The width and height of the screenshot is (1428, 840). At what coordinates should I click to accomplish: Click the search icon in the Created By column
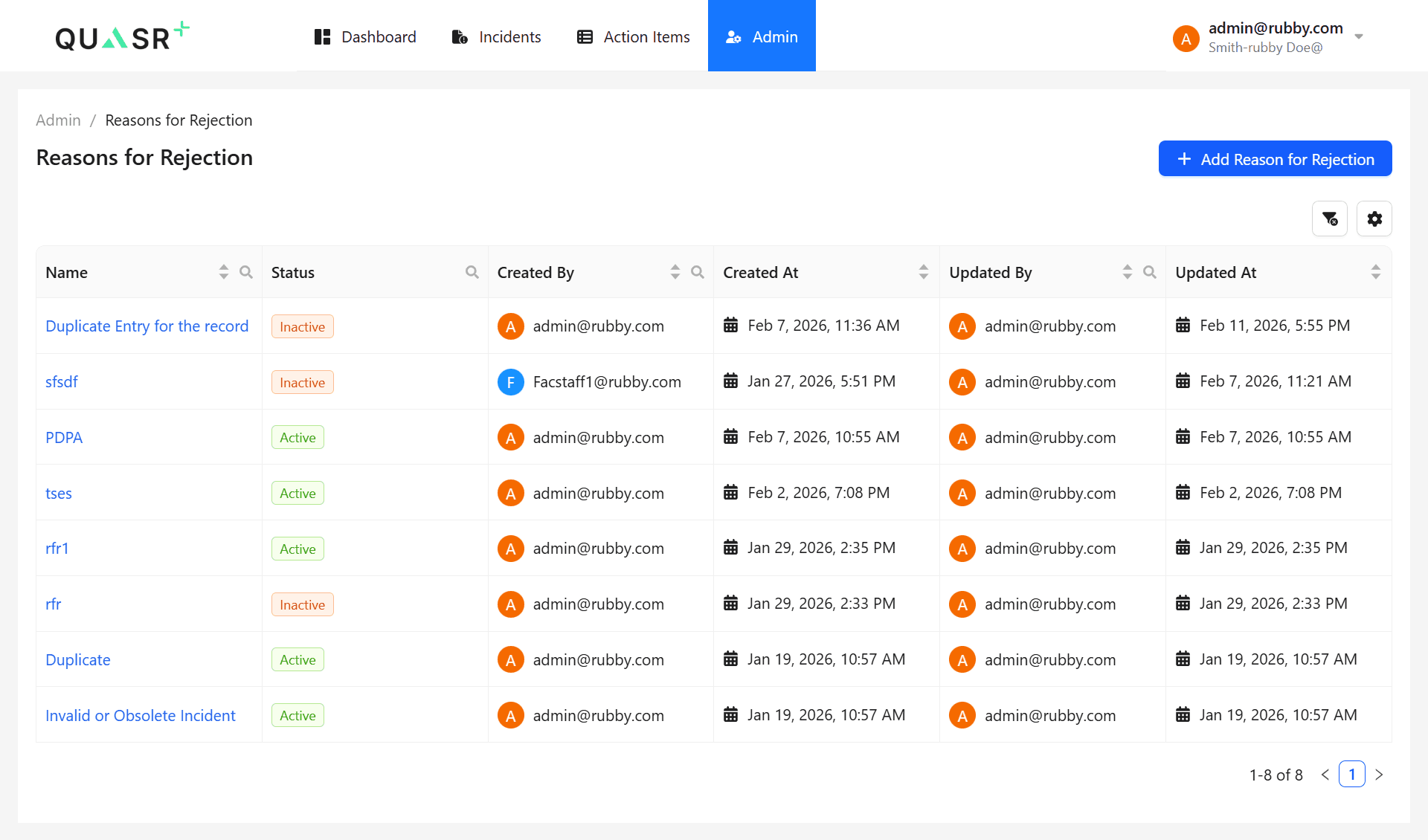coord(698,272)
